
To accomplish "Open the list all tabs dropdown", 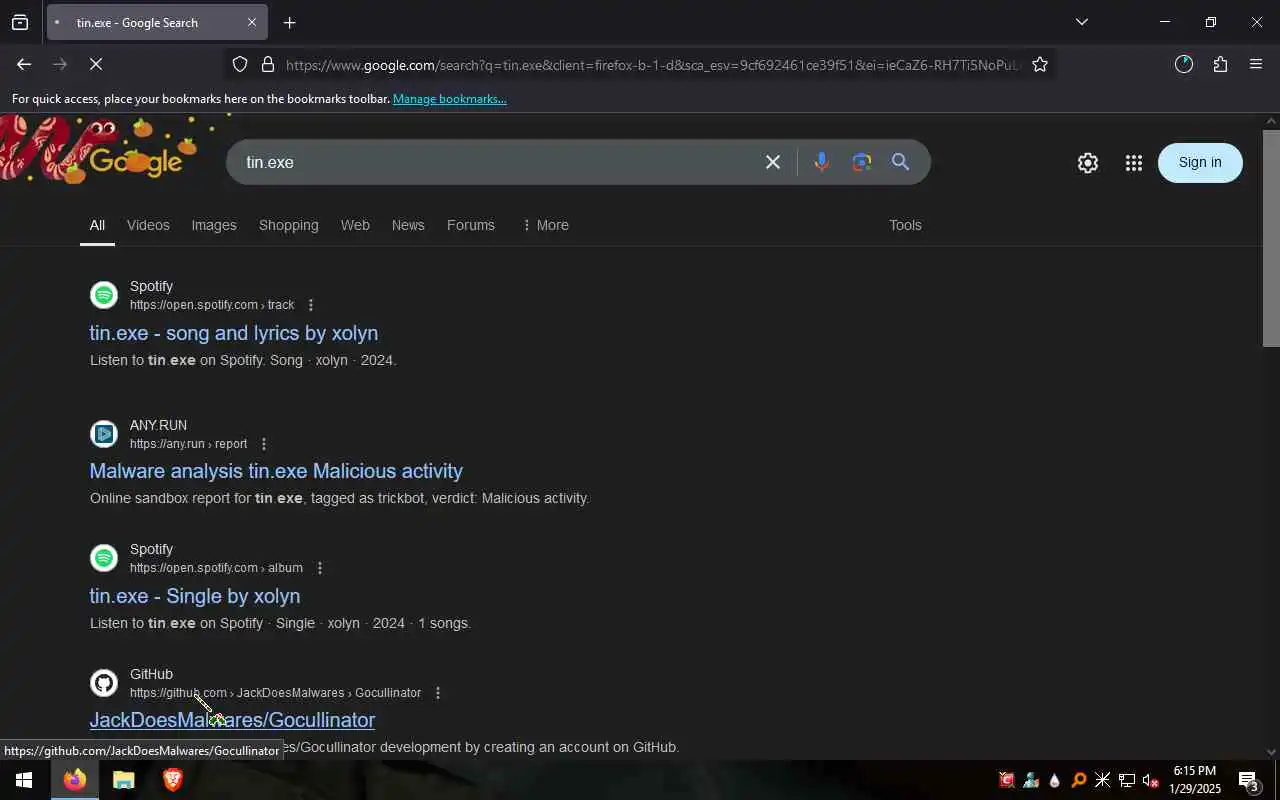I will click(1081, 22).
